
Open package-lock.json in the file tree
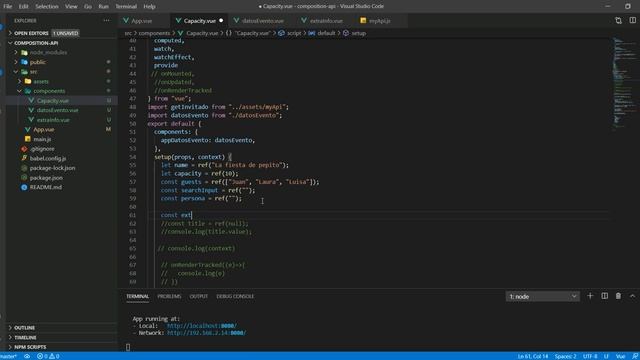52,168
